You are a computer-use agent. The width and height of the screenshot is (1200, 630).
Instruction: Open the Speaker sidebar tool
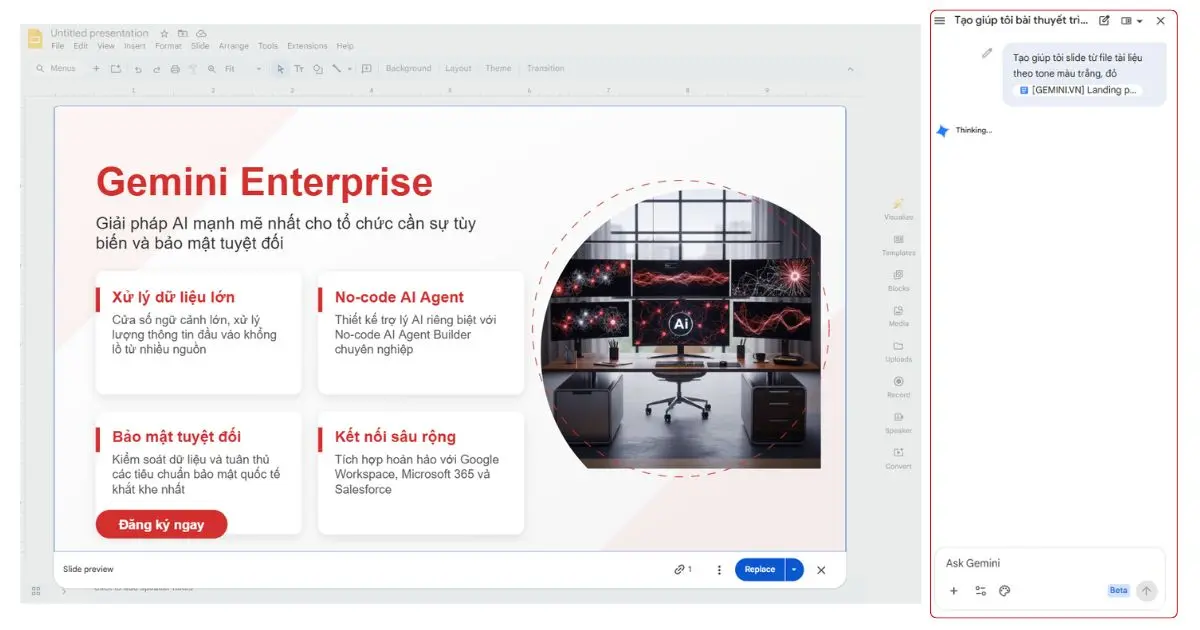coord(898,422)
